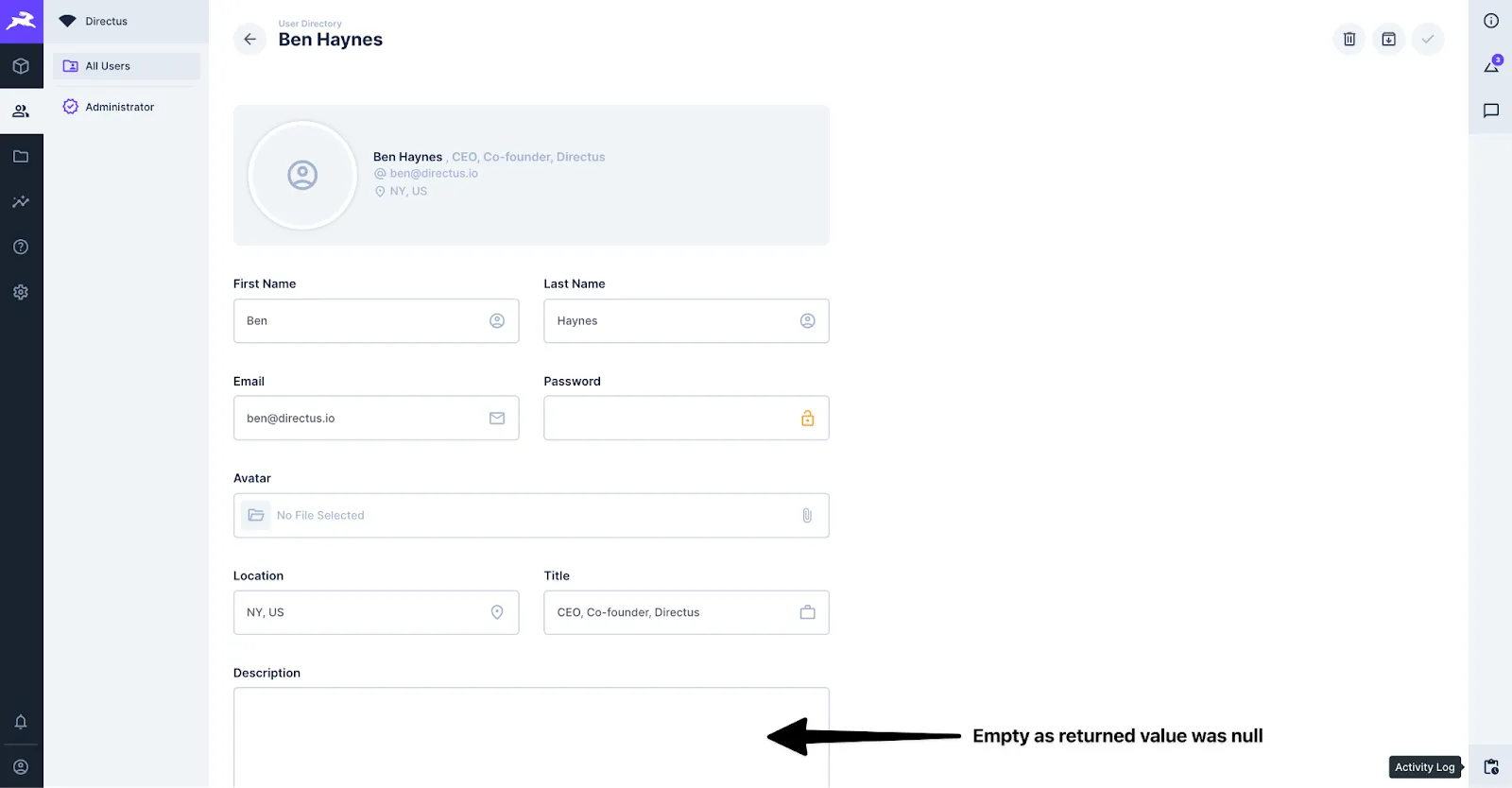Image resolution: width=1512 pixels, height=788 pixels.
Task: Open the Activity Log panel
Action: (x=1491, y=766)
